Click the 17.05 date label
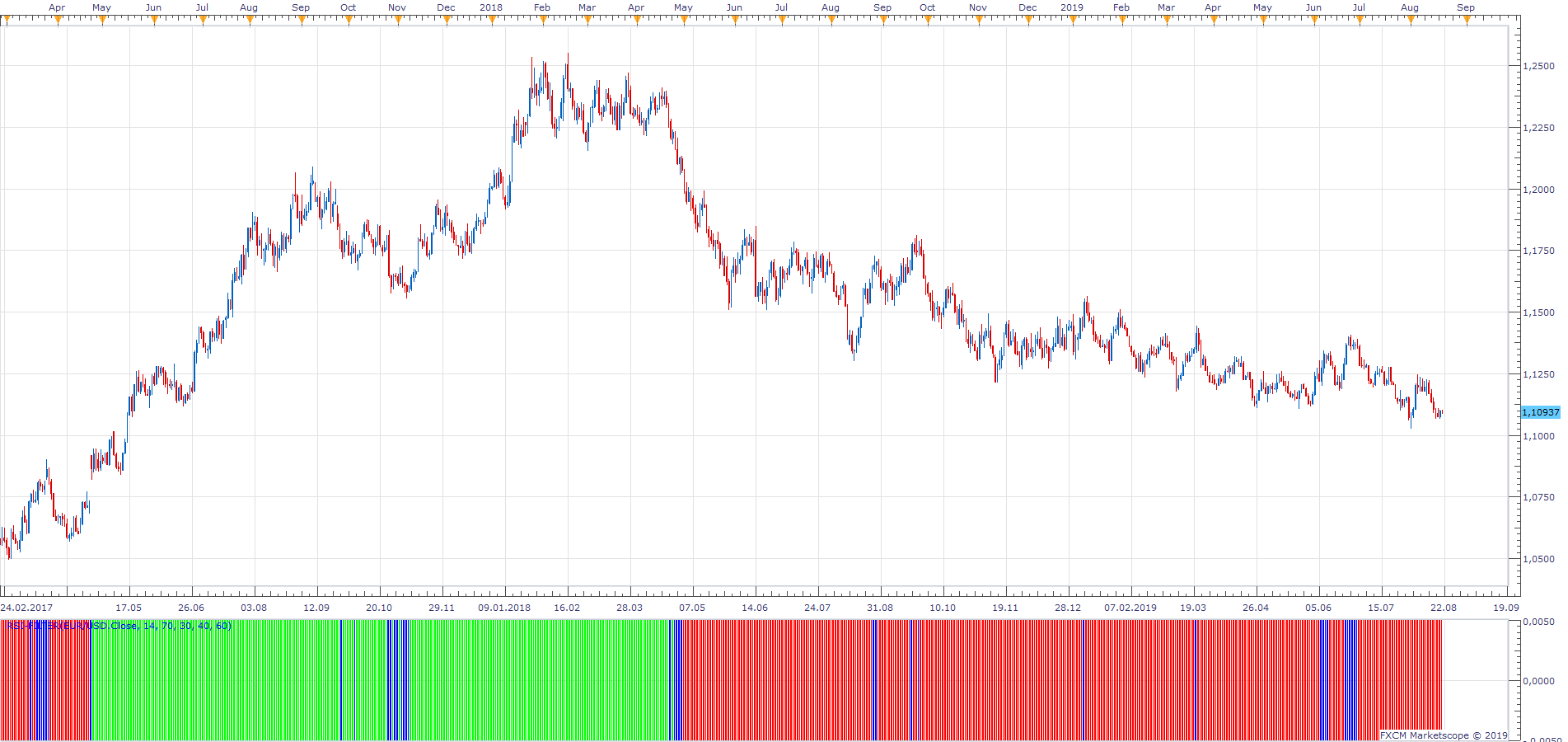Image resolution: width=1568 pixels, height=742 pixels. 129,608
